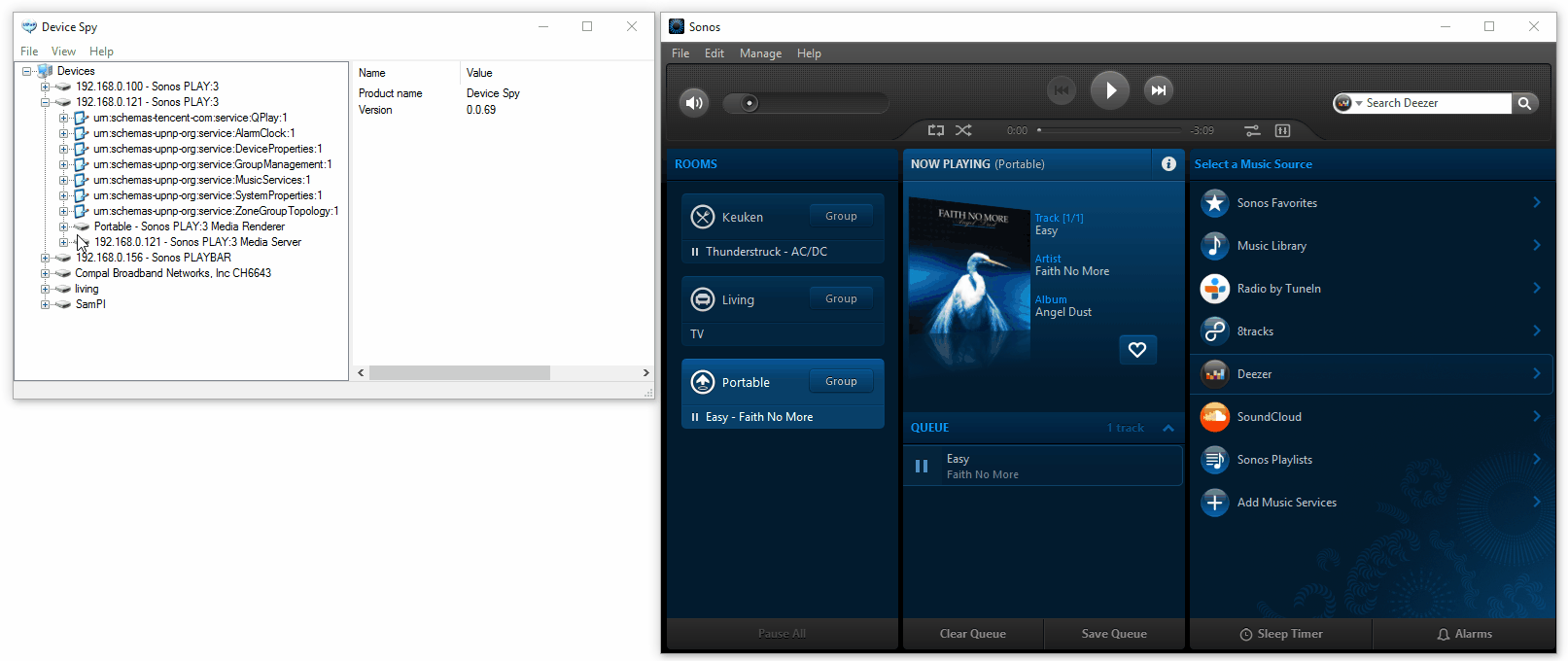Expand the AlarmClock:1 service node
This screenshot has width=1568, height=661.
63,133
